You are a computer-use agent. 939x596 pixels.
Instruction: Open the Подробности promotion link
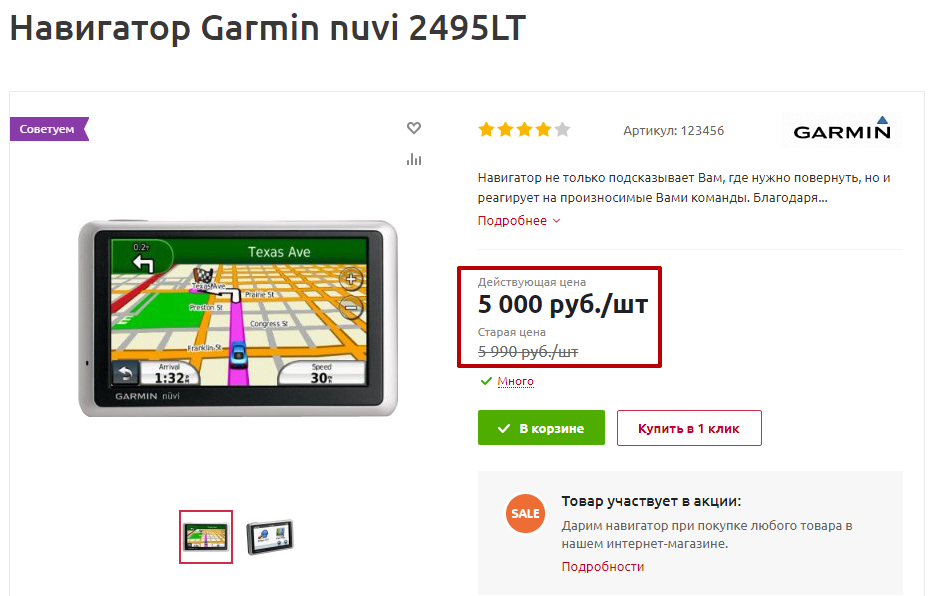[603, 567]
